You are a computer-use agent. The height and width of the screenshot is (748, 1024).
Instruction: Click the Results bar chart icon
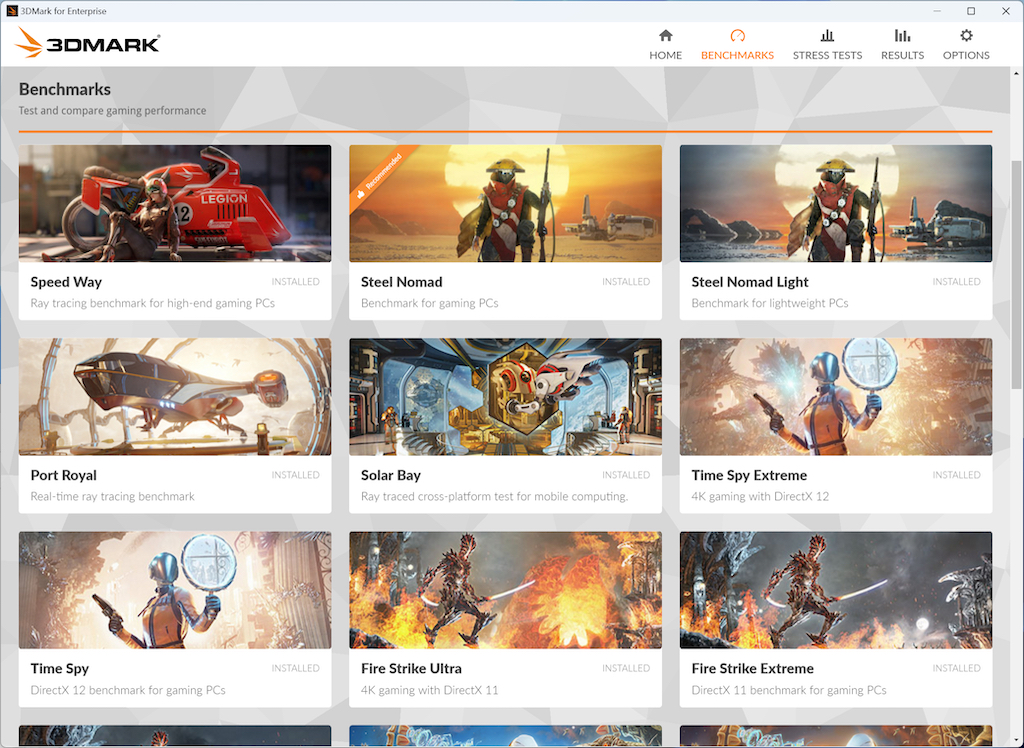click(x=902, y=35)
